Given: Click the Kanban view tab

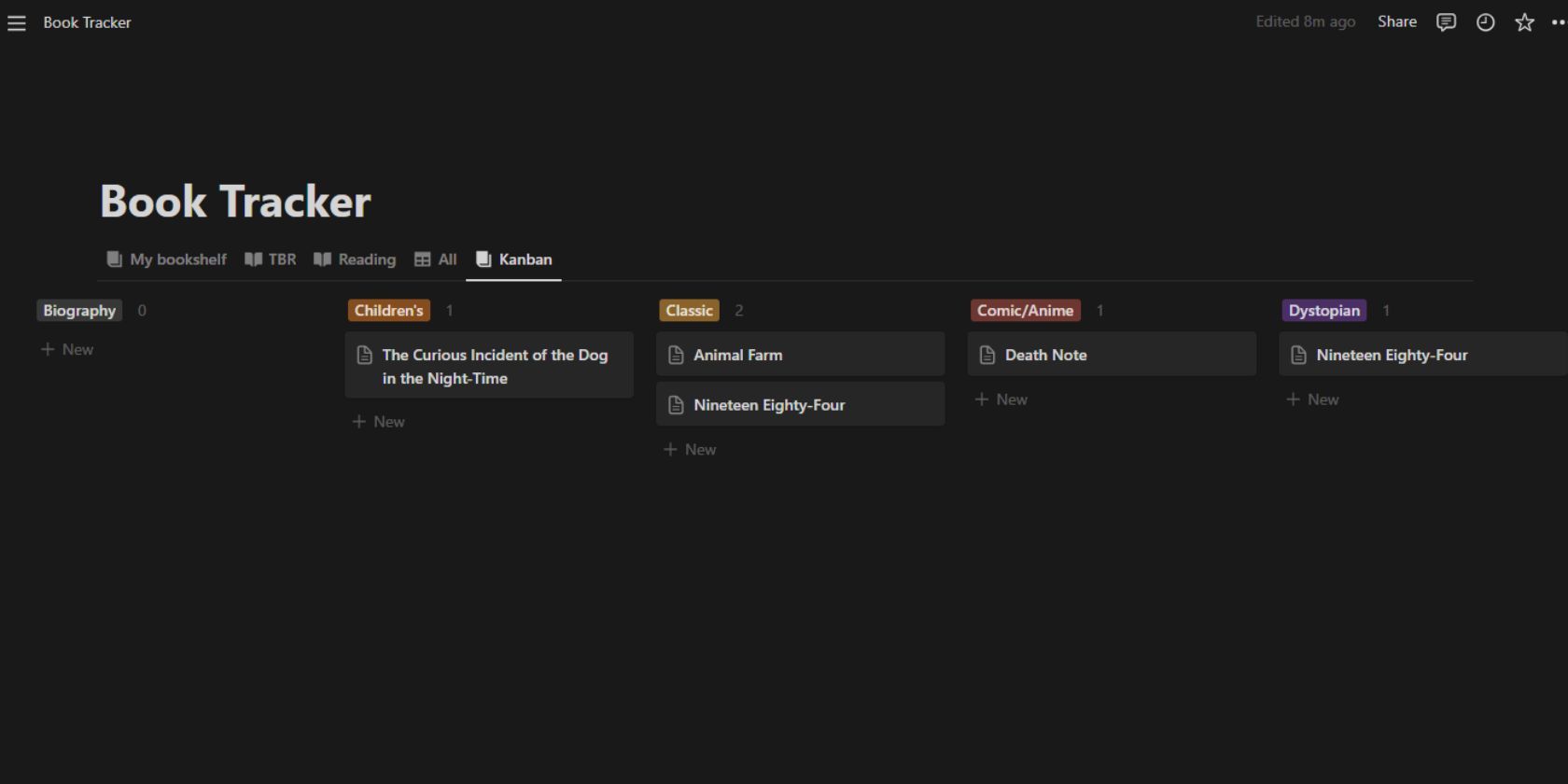Looking at the screenshot, I should coord(514,259).
